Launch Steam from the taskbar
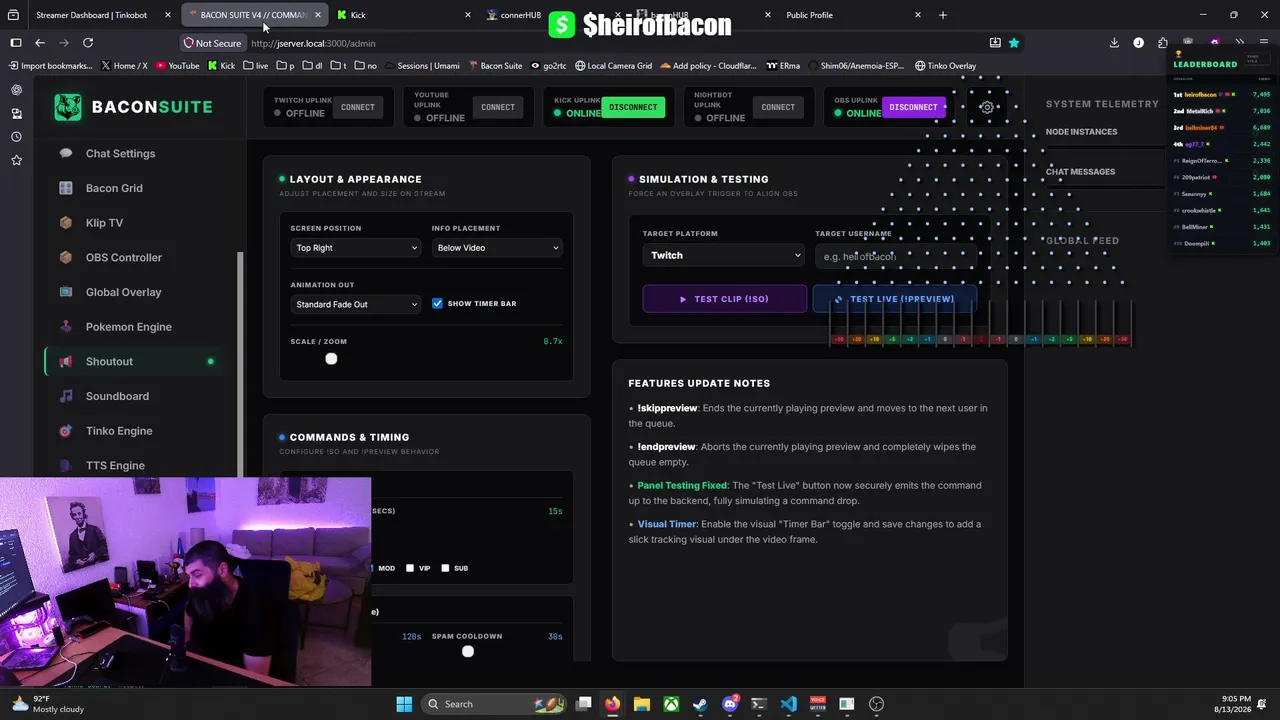The width and height of the screenshot is (1280, 720). coord(700,704)
